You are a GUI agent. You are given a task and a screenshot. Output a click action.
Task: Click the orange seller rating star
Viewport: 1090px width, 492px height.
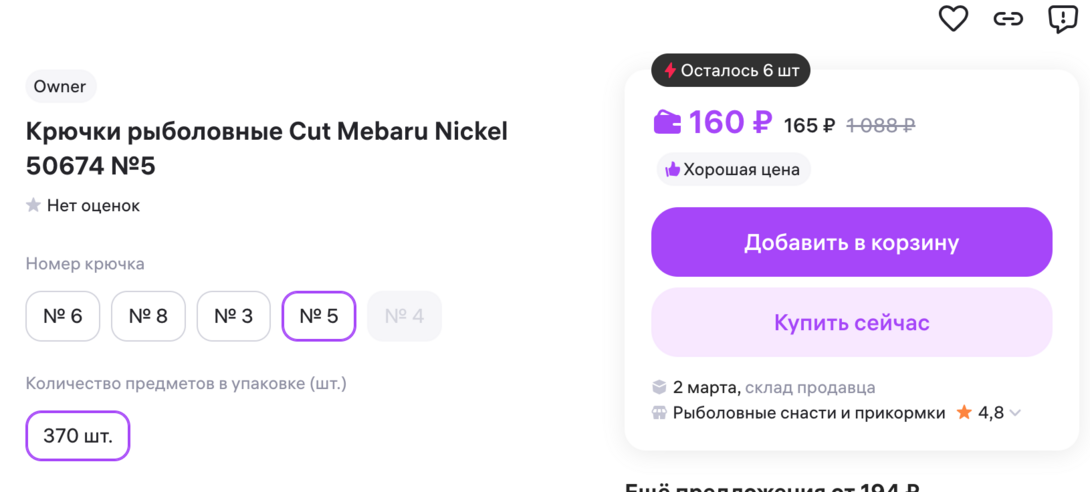tap(964, 413)
